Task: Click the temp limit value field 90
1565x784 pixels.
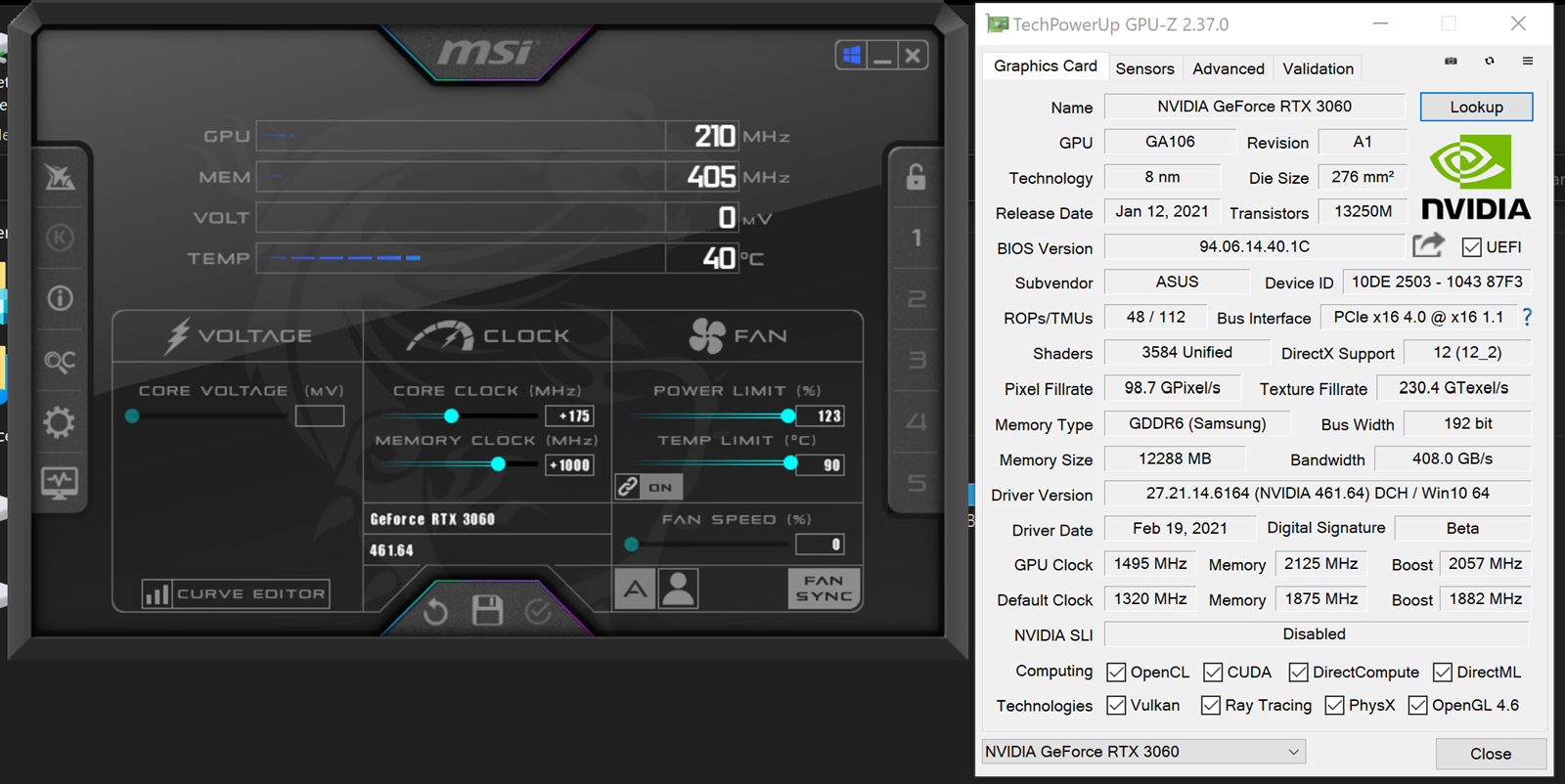Action: click(820, 465)
